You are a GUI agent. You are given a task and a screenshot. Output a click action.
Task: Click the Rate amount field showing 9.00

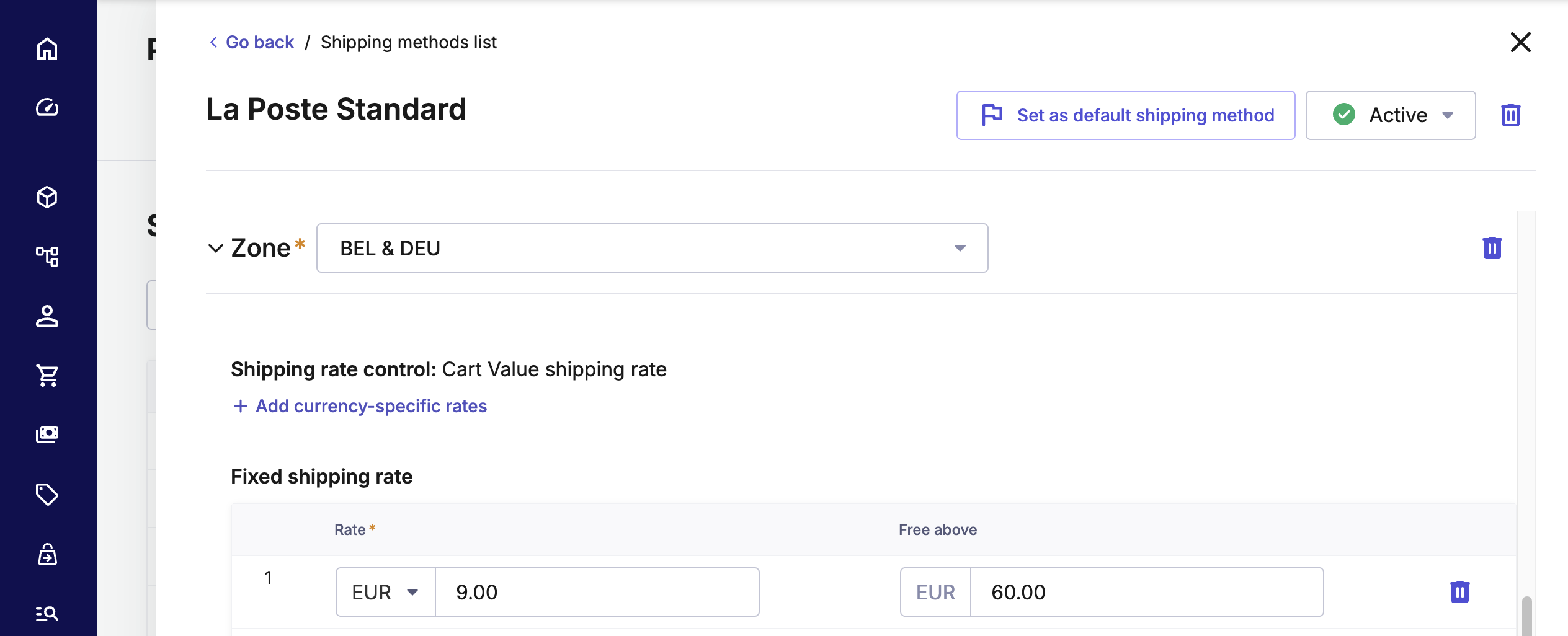[597, 592]
